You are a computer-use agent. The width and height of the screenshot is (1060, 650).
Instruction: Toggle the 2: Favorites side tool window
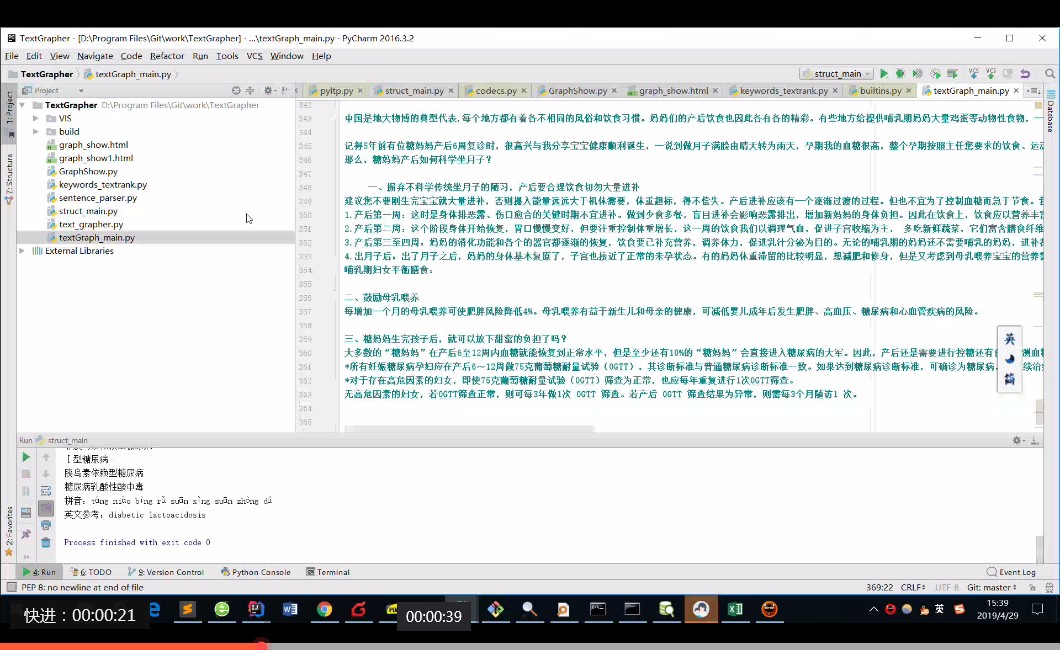pos(9,530)
